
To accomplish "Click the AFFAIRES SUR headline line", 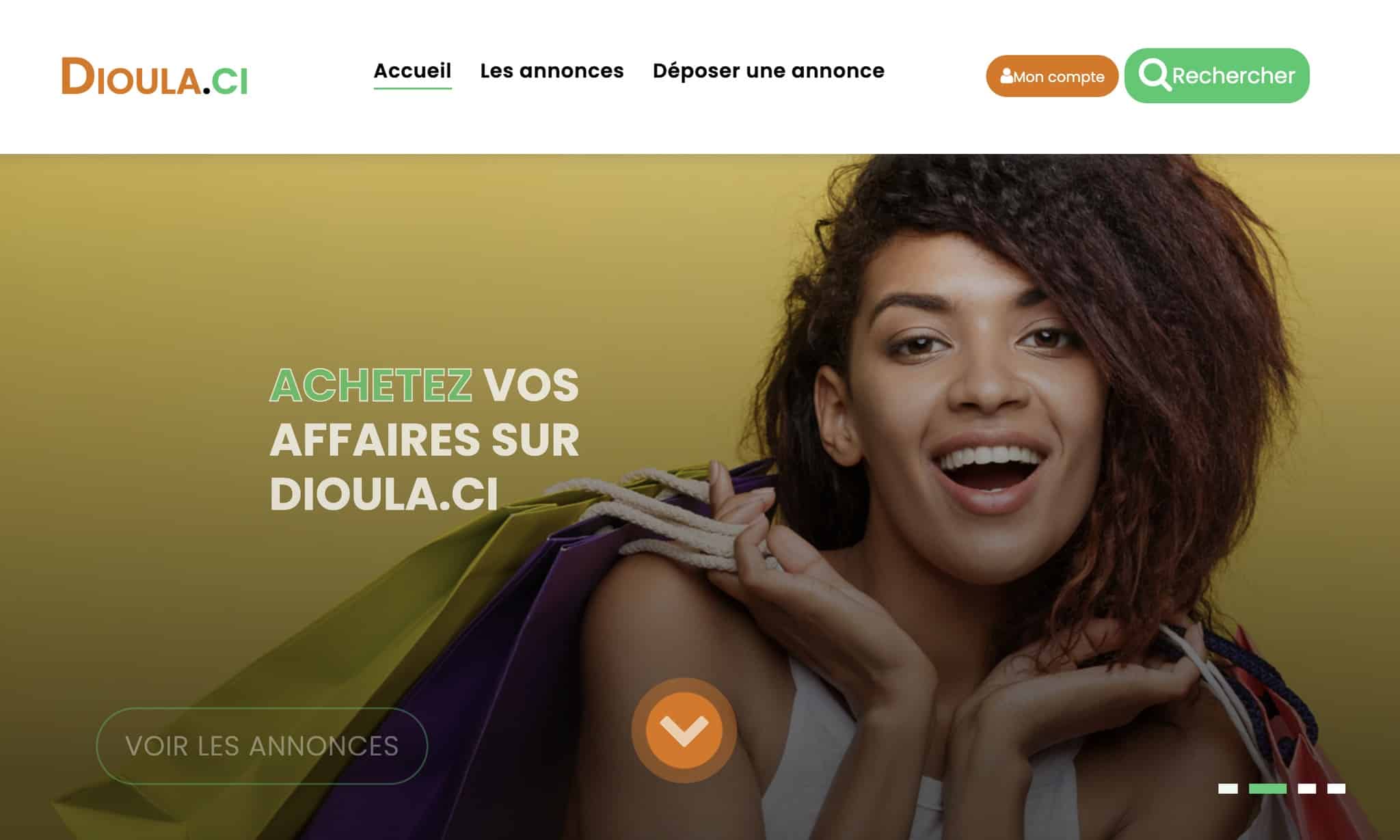I will tap(425, 439).
